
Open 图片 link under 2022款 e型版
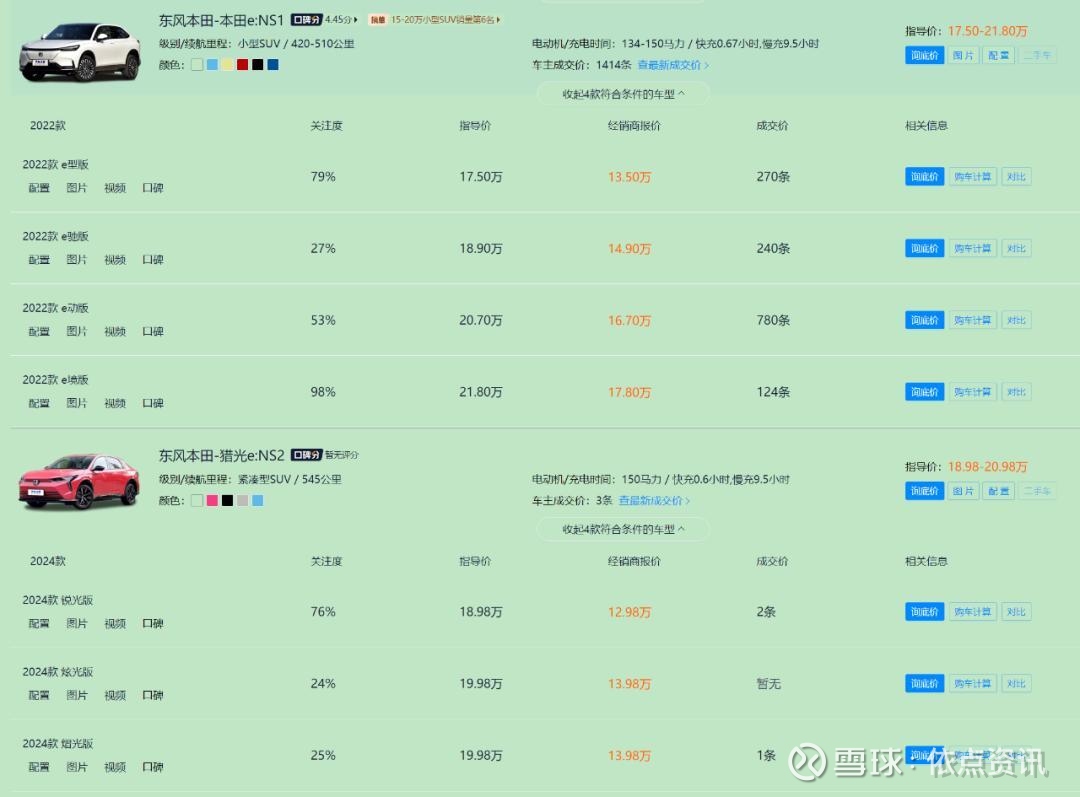(x=76, y=188)
